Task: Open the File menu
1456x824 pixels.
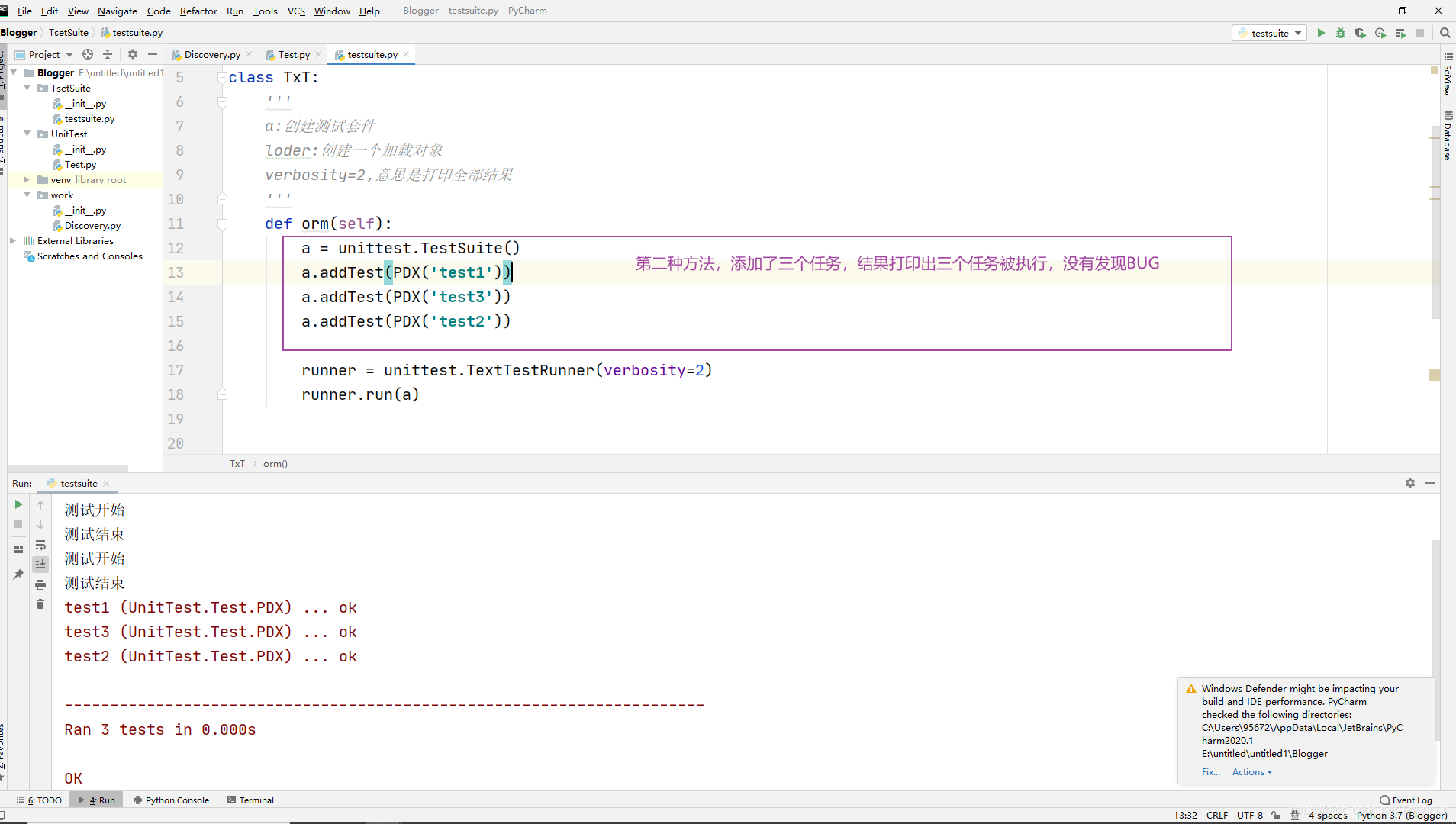Action: 24,11
